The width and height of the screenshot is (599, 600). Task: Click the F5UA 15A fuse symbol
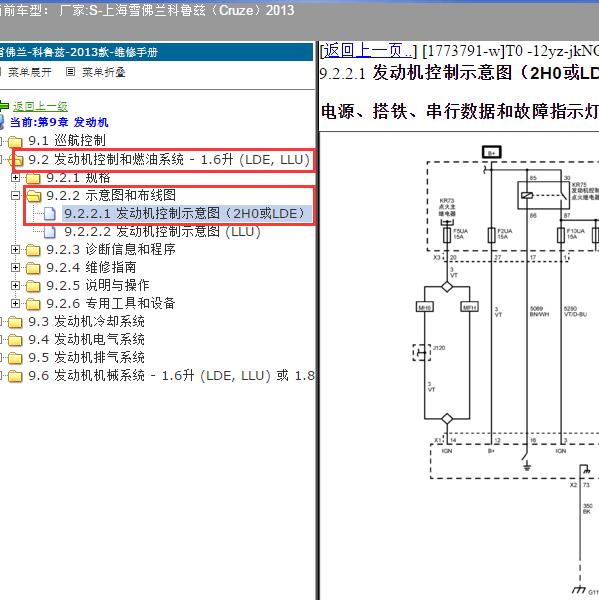(x=447, y=235)
